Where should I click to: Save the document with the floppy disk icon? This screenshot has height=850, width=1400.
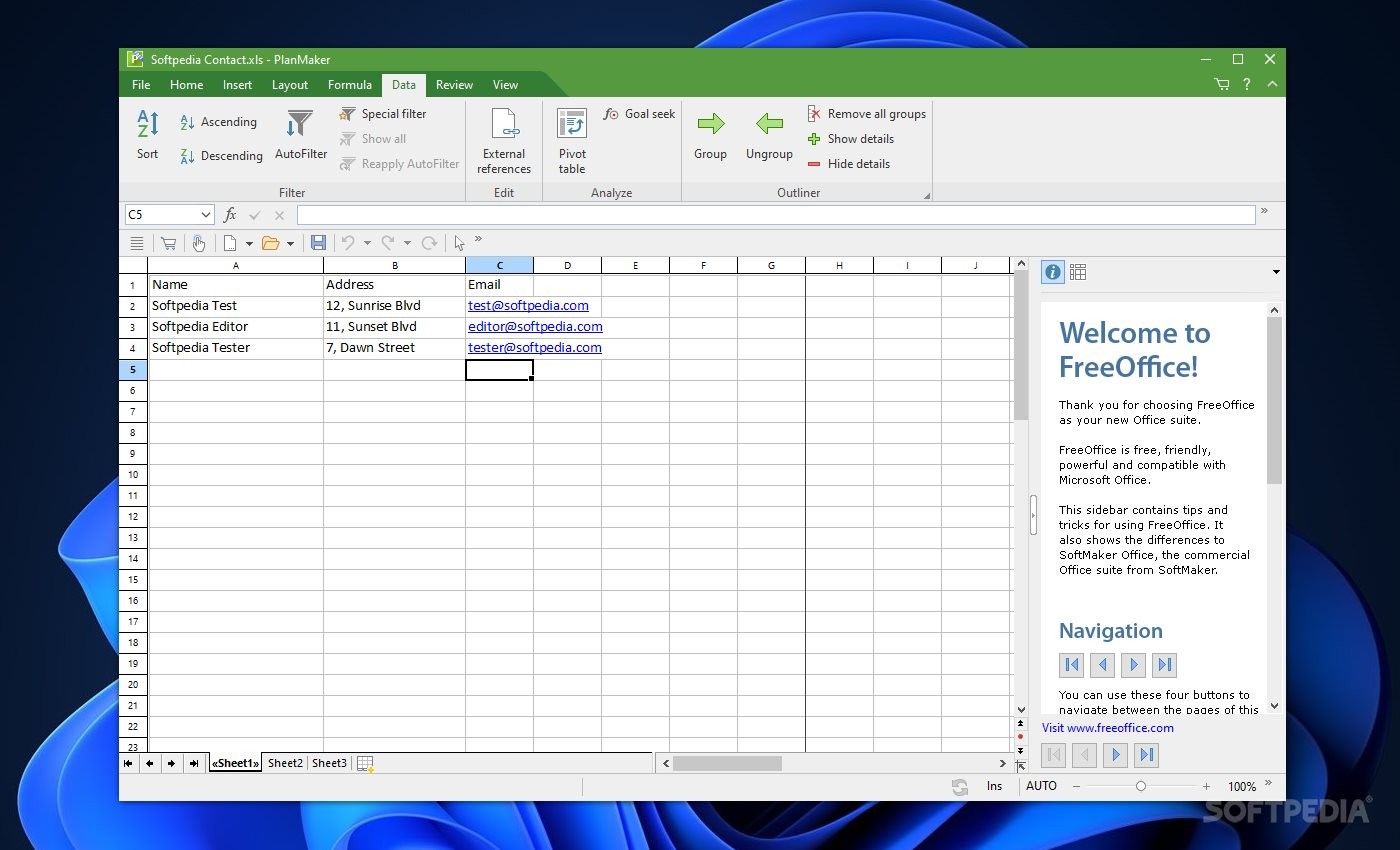tap(318, 243)
